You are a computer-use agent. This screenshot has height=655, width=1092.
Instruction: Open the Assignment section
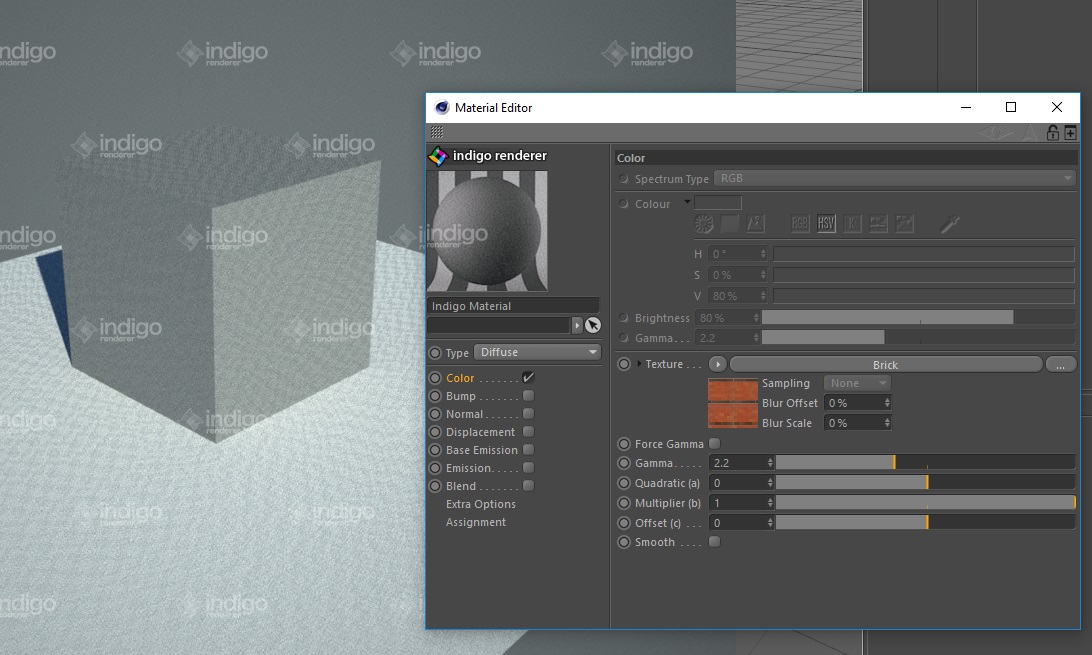[476, 522]
